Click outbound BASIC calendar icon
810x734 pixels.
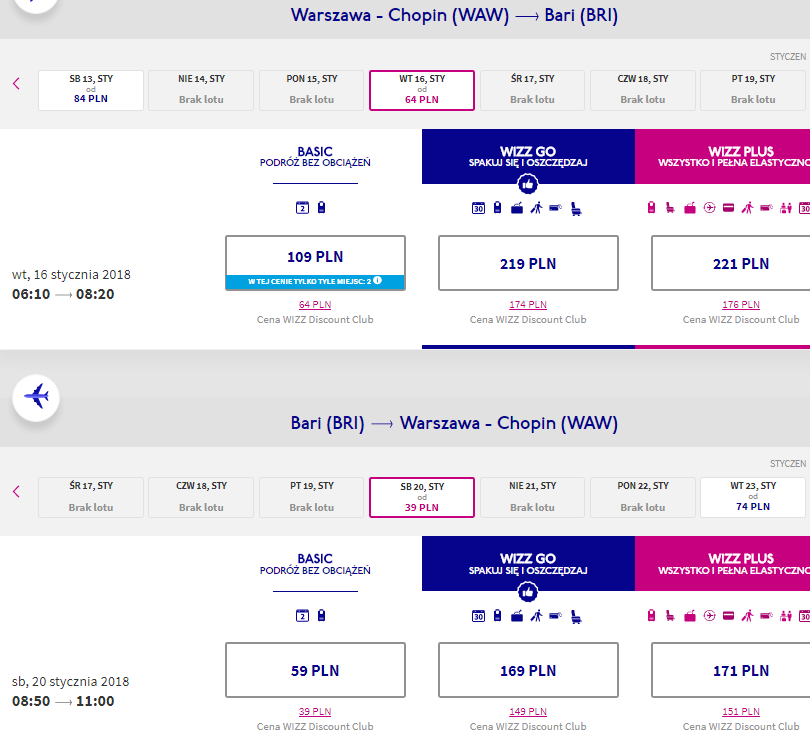[302, 208]
